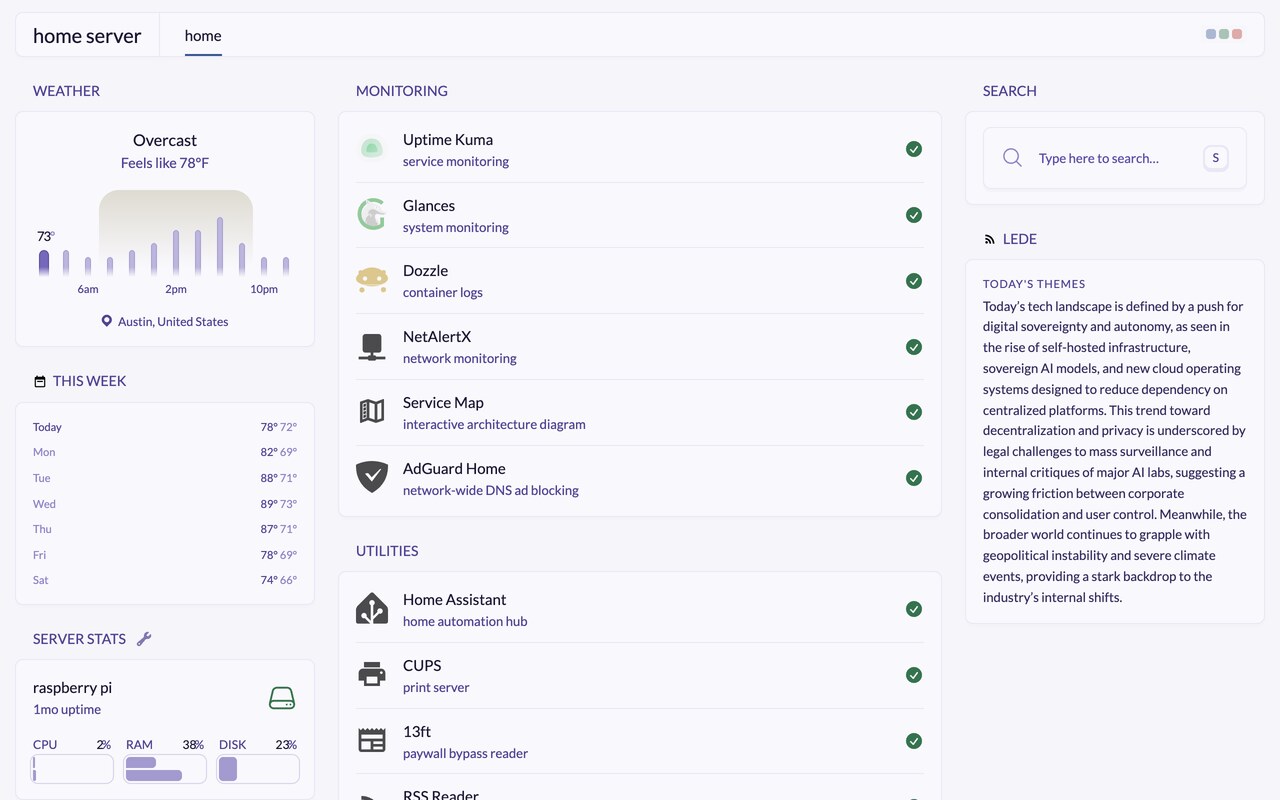The width and height of the screenshot is (1280, 800).
Task: Click the 13ft paywall reader icon
Action: [x=372, y=740]
